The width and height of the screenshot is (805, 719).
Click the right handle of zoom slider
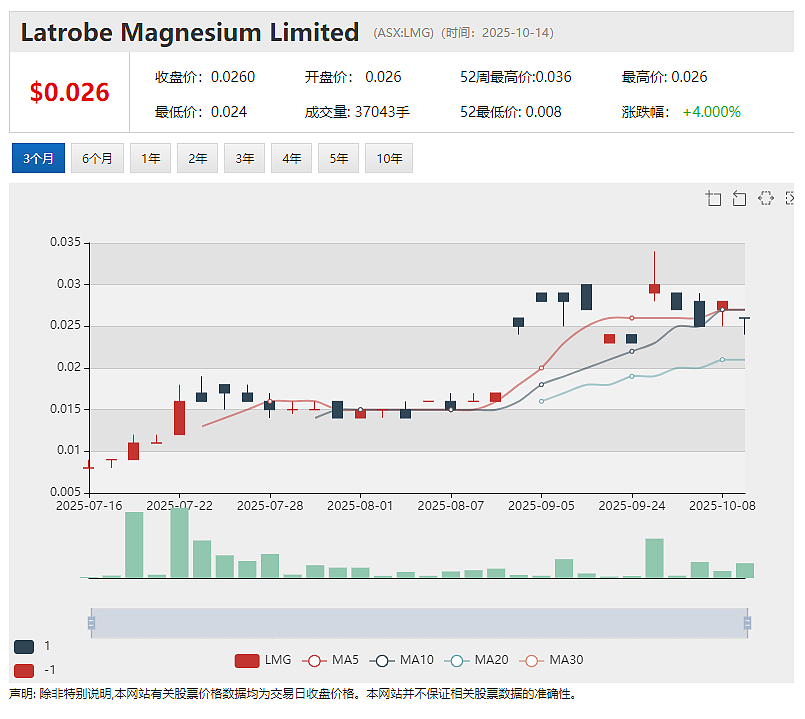click(748, 623)
